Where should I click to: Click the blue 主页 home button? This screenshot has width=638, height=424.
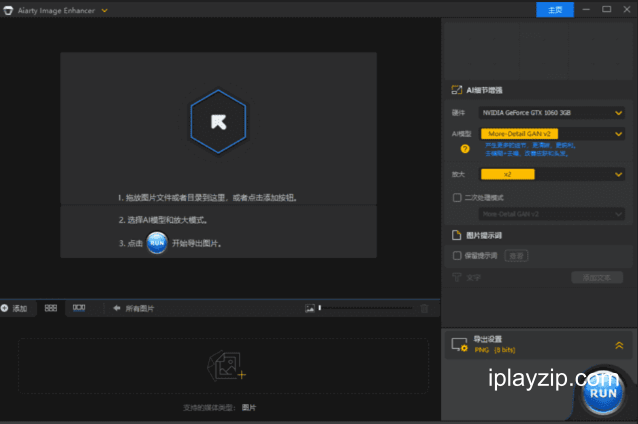(x=555, y=10)
